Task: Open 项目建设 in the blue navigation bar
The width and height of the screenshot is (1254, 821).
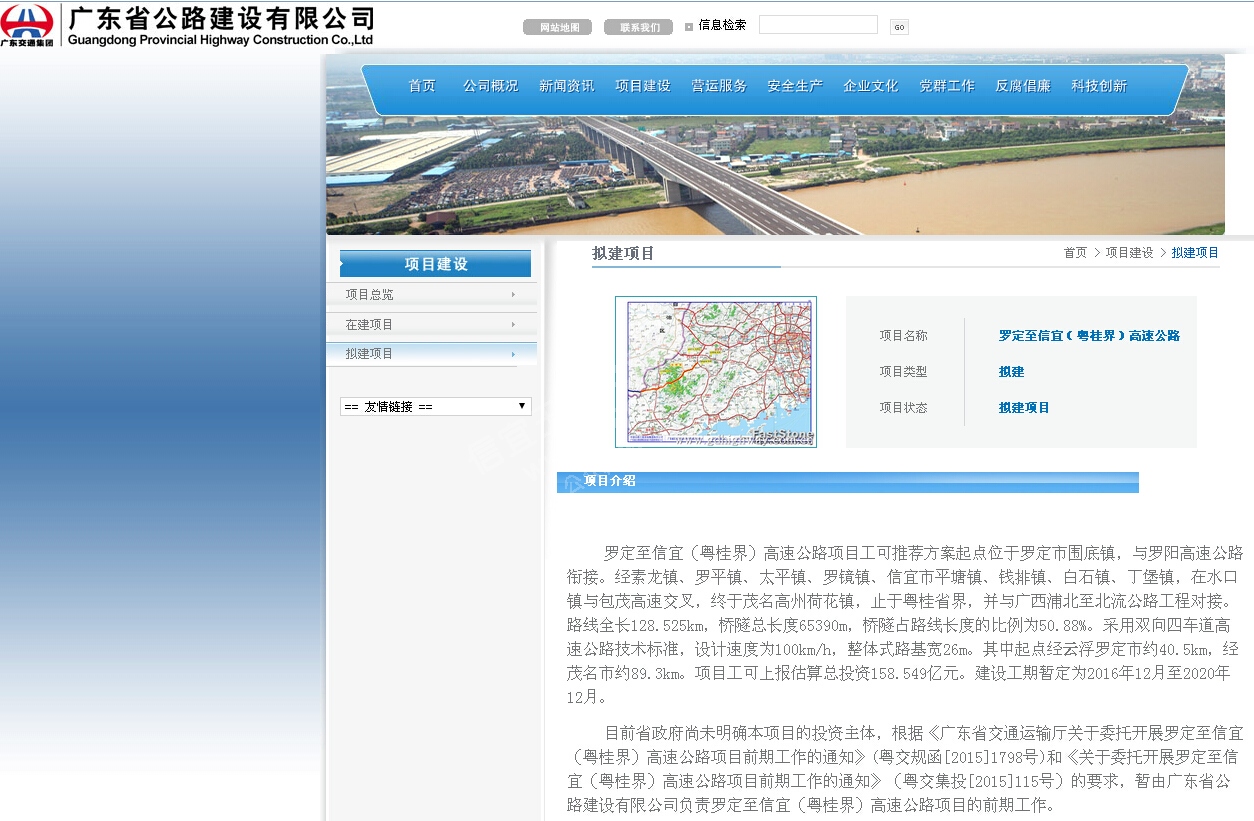Action: click(643, 86)
